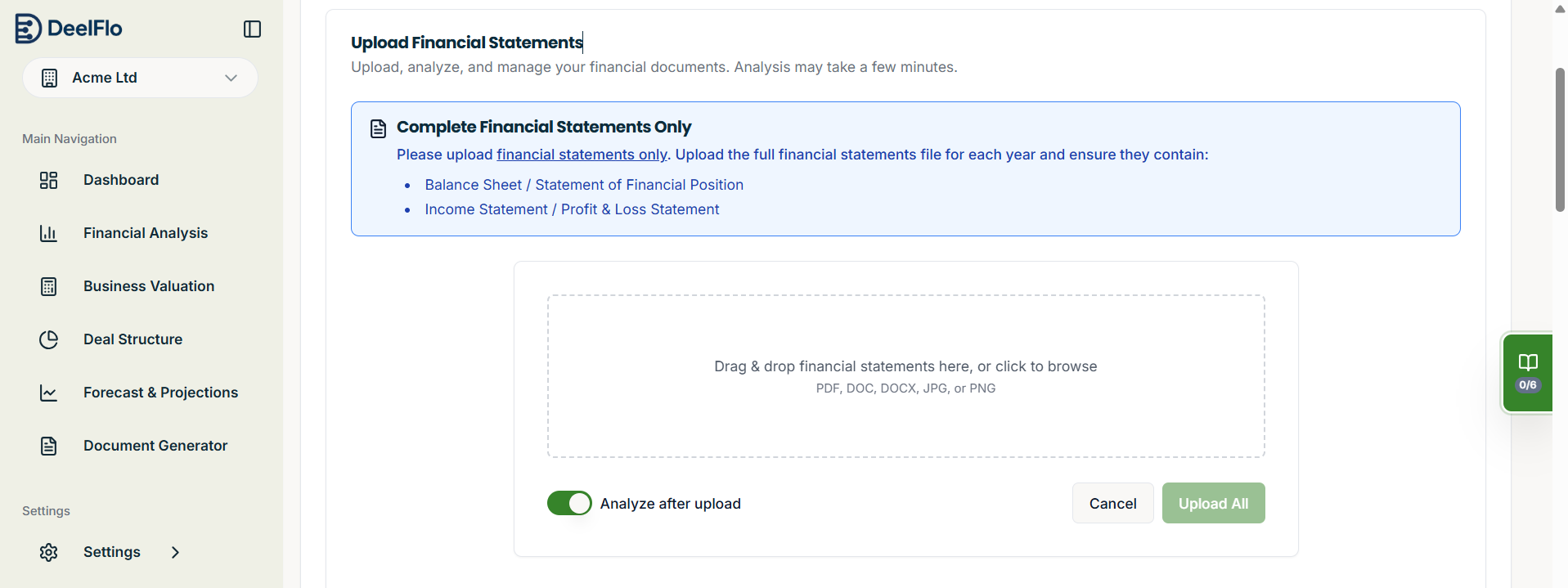1568x588 pixels.
Task: Expand the Settings submenu chevron
Action: tap(175, 552)
